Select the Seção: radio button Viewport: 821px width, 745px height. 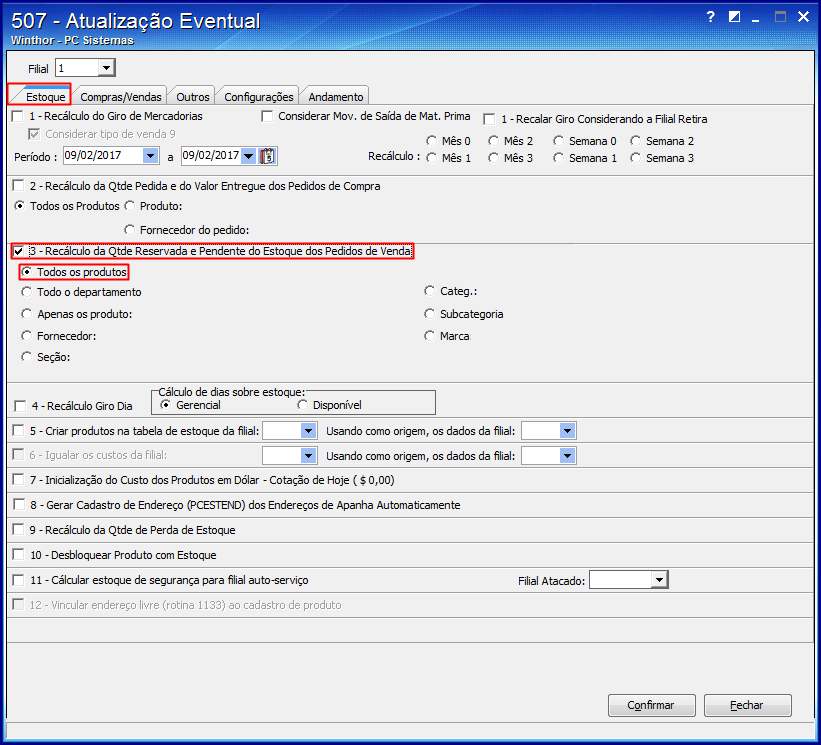(26, 357)
